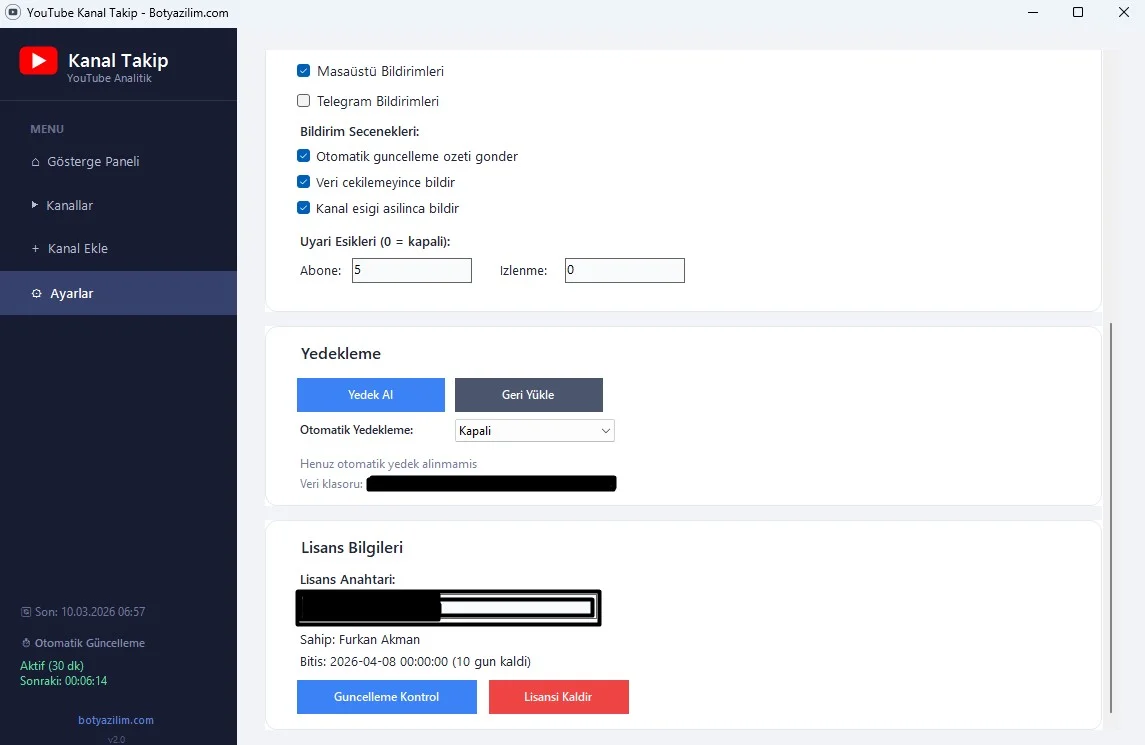Image resolution: width=1145 pixels, height=745 pixels.
Task: Click the 'Veri klasoru:' label
Action: [332, 484]
